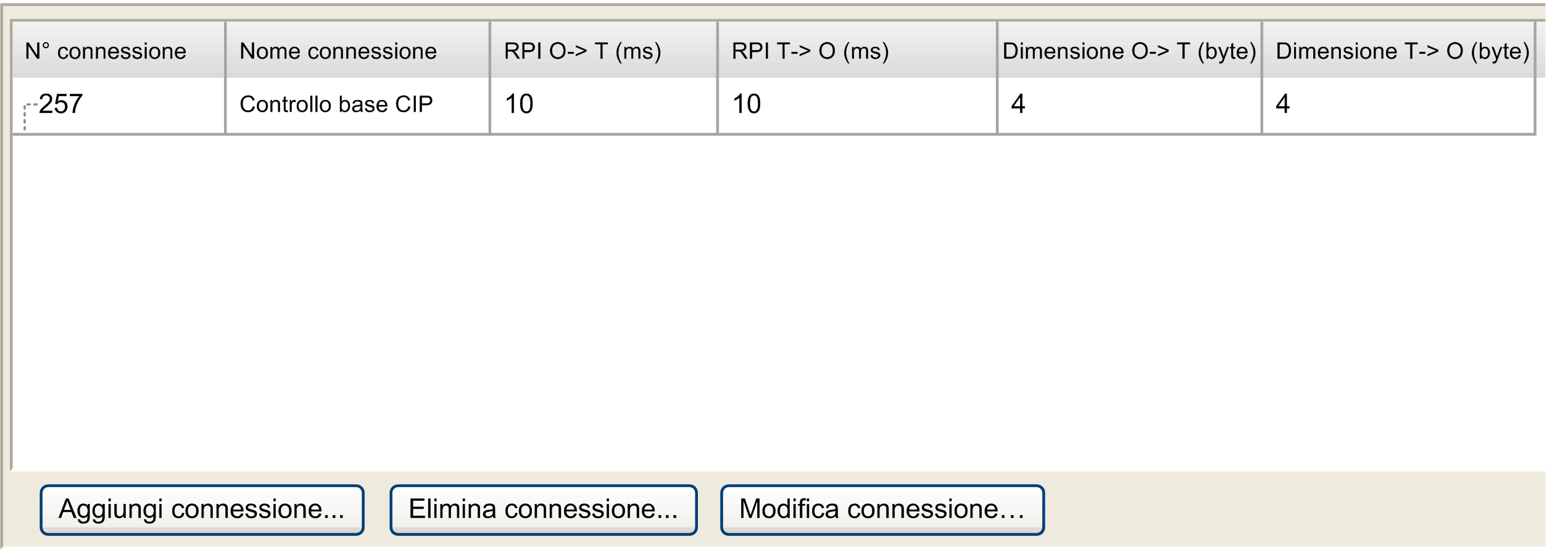Select the RPI T-> O value 10

click(x=747, y=104)
